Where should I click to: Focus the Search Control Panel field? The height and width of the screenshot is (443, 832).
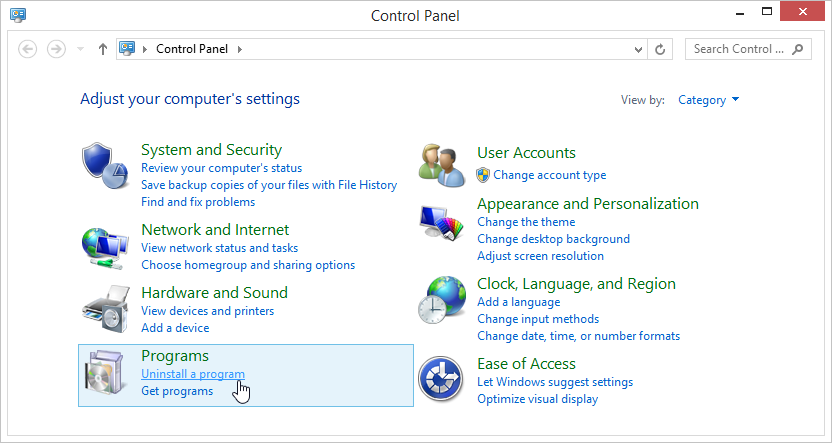coord(748,49)
